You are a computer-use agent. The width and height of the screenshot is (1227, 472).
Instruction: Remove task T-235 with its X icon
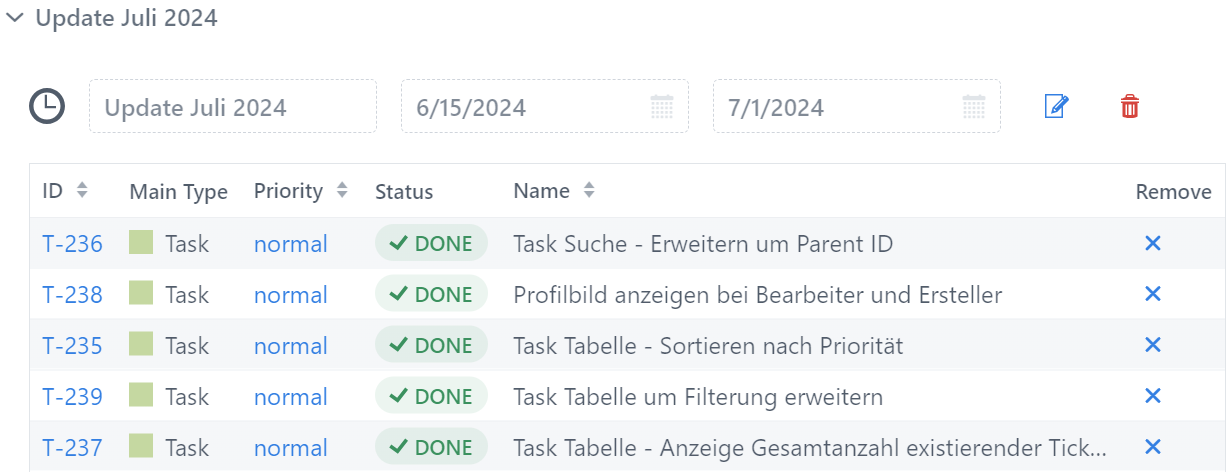pyautogui.click(x=1152, y=345)
